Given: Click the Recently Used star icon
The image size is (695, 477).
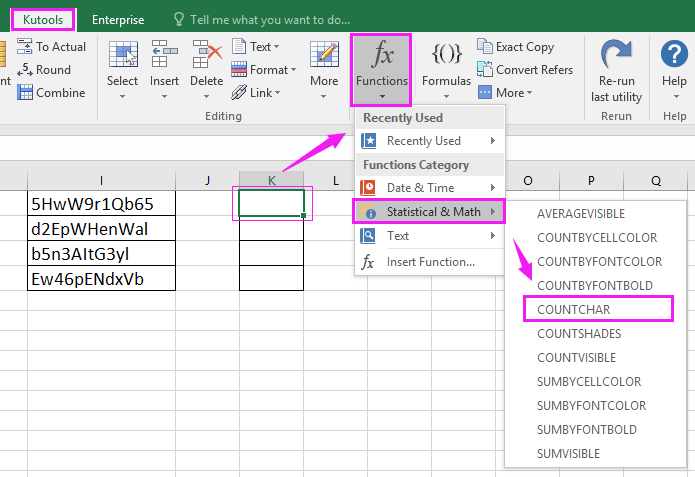Looking at the screenshot, I should 368,141.
